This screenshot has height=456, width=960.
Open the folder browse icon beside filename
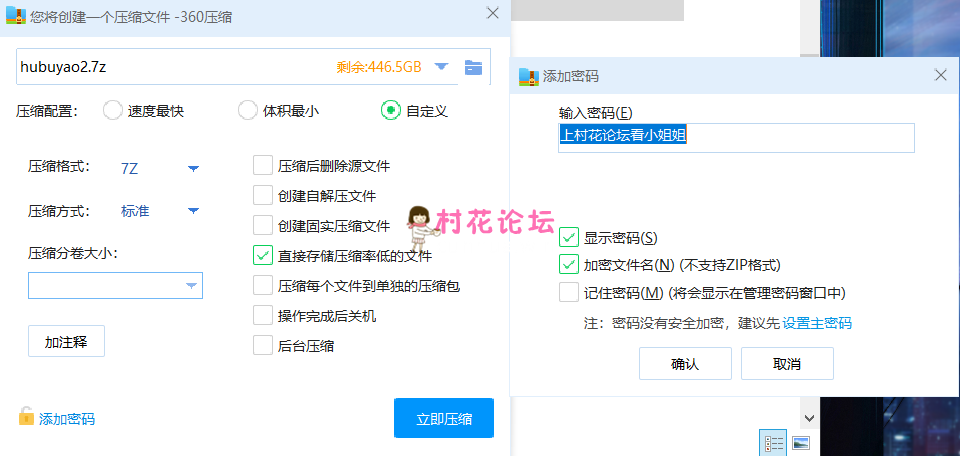(x=473, y=67)
